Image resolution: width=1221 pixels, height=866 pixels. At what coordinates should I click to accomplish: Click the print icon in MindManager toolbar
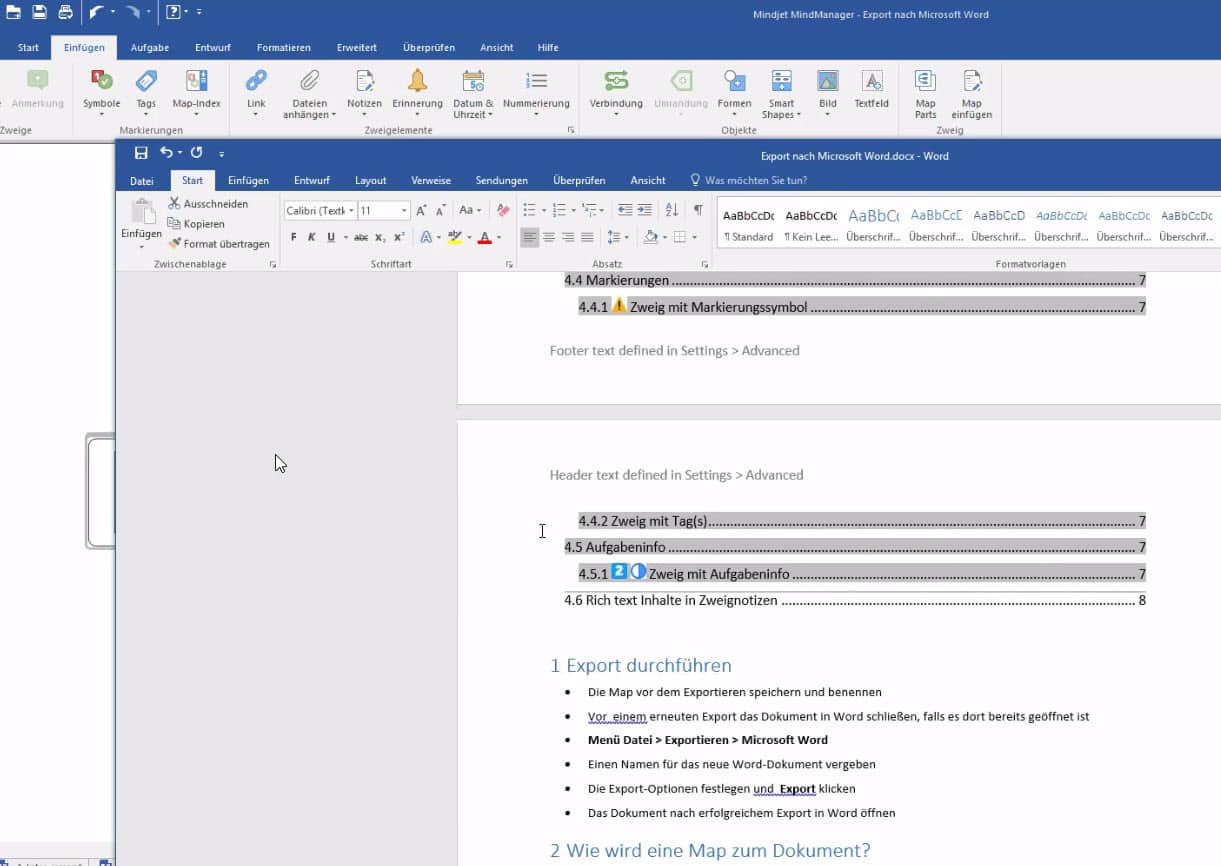(x=65, y=12)
